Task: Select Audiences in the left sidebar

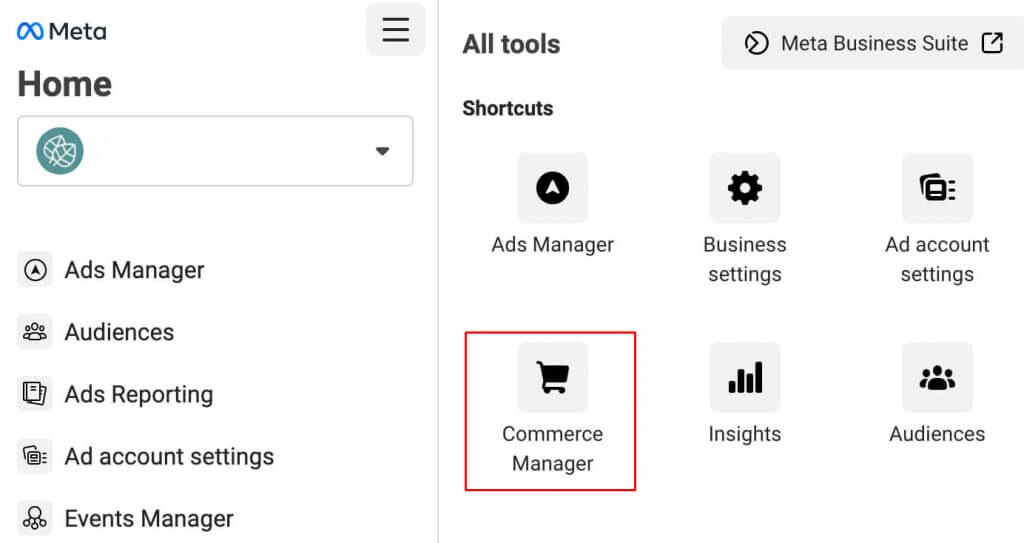Action: tap(119, 332)
